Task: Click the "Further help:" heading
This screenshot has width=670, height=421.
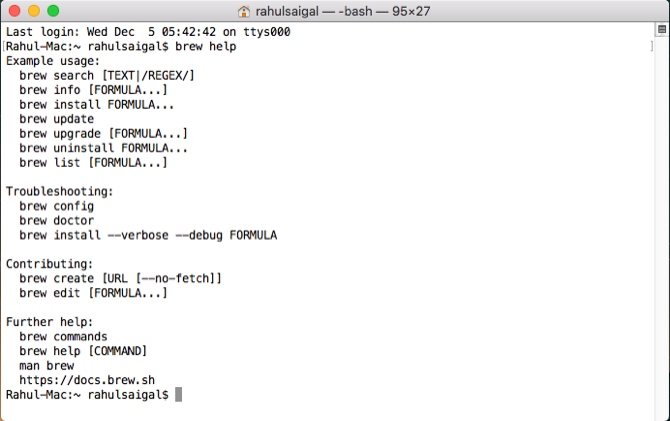Action: [49, 322]
